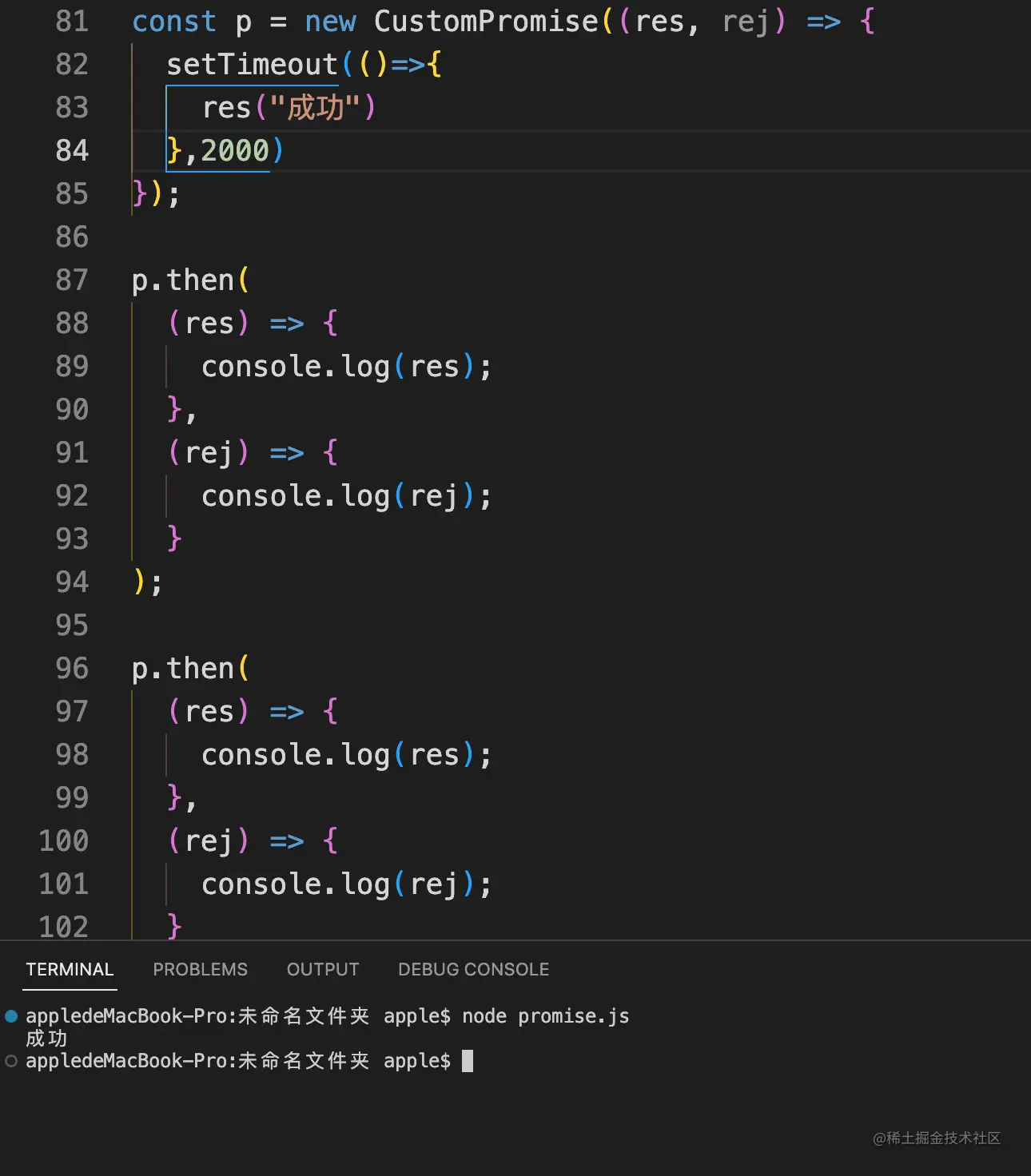Click the (rej) parameter on line 91
Image resolution: width=1031 pixels, height=1176 pixels.
pos(209,452)
